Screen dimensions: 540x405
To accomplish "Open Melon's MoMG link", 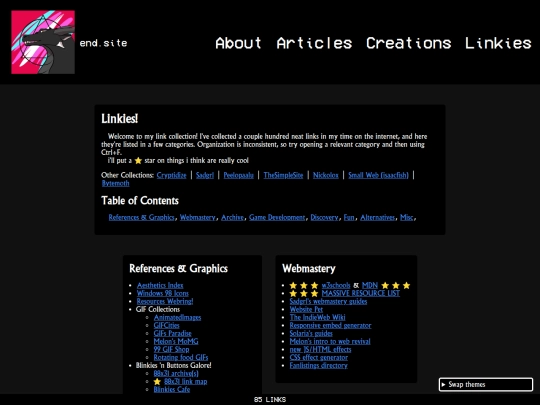I will click(176, 341).
